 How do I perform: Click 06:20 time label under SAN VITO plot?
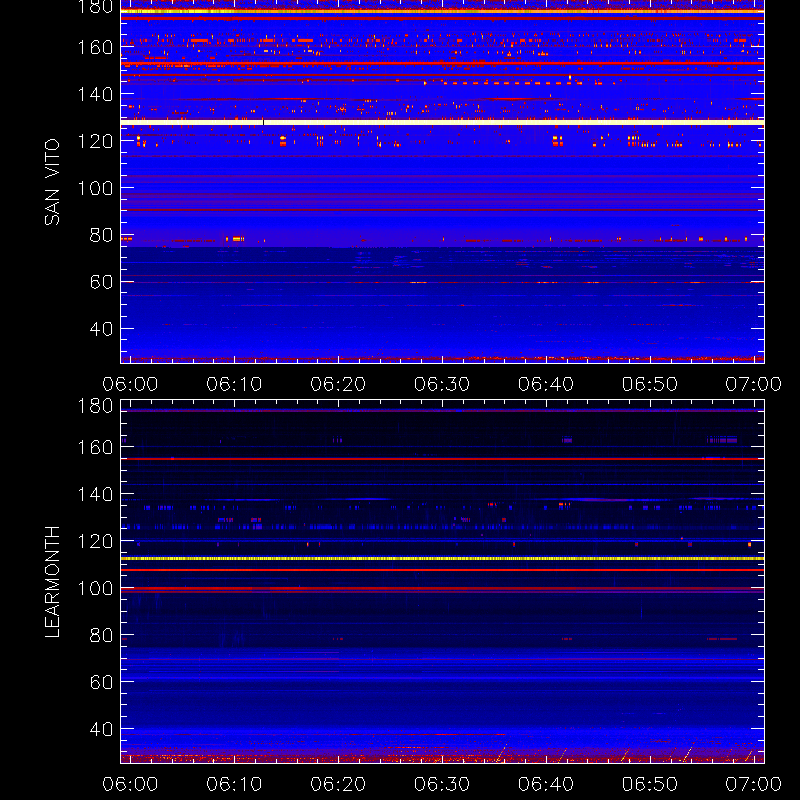tap(338, 384)
